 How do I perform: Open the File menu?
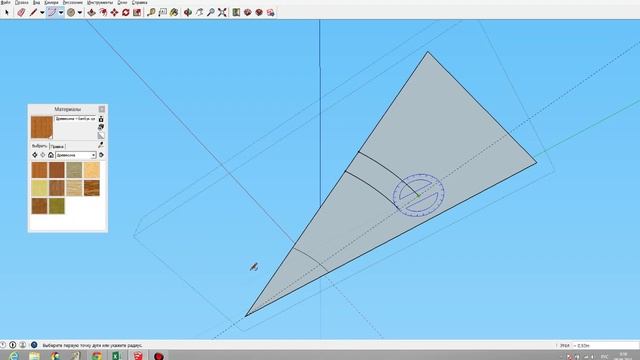[5, 2]
